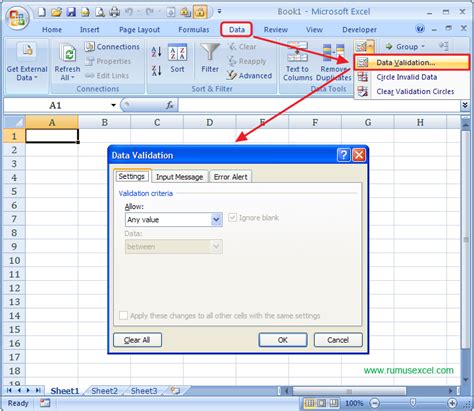Image resolution: width=474 pixels, height=411 pixels.
Task: Expand the Name Box dropdown arrow
Action: (x=113, y=105)
